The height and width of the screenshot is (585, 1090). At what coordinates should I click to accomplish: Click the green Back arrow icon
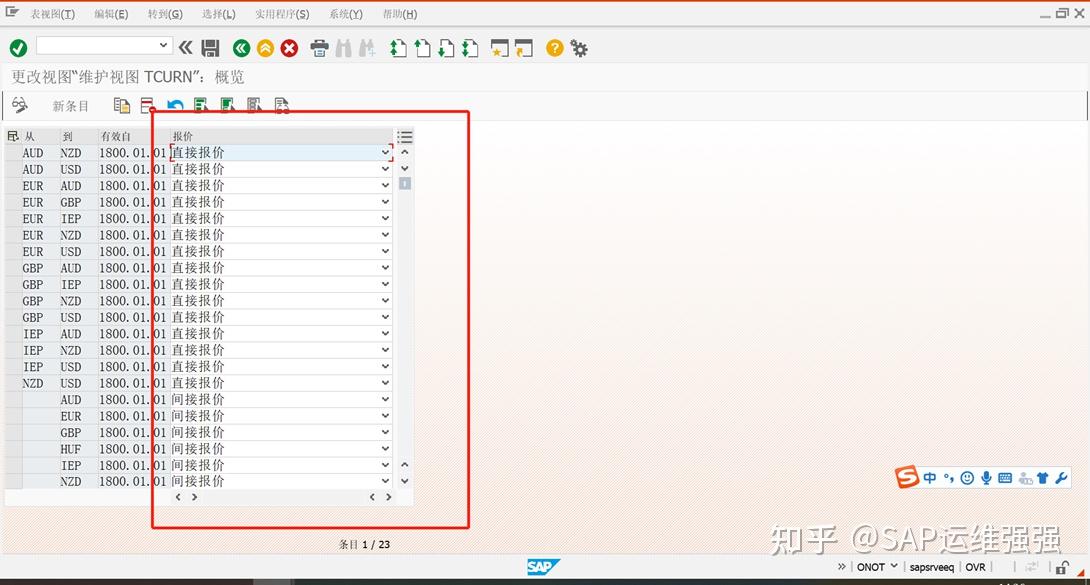pyautogui.click(x=241, y=47)
